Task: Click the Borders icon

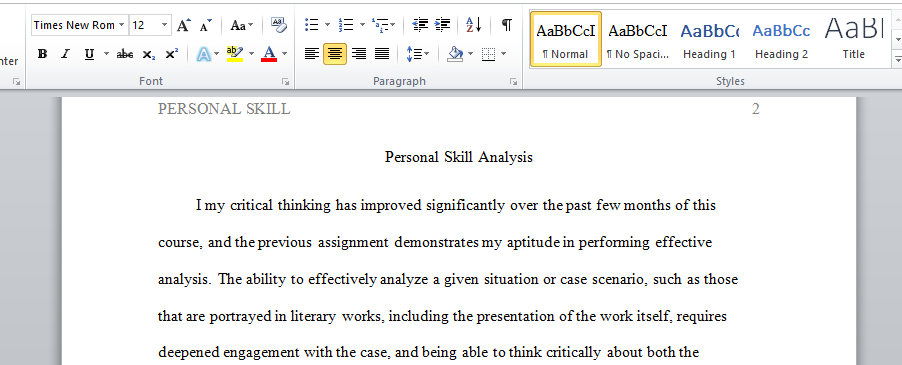Action: [x=488, y=55]
